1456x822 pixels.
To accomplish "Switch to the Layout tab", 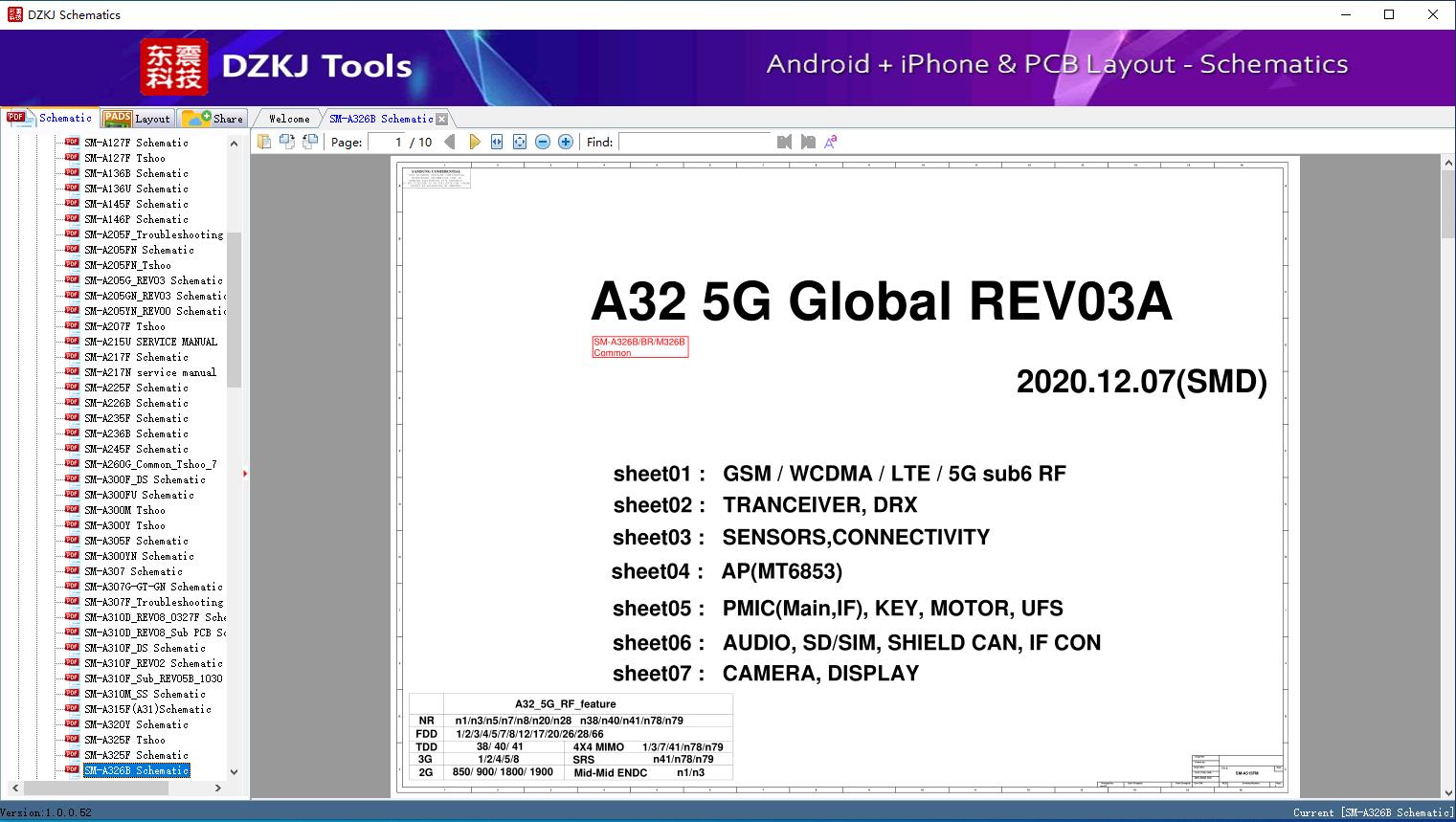I will (139, 119).
